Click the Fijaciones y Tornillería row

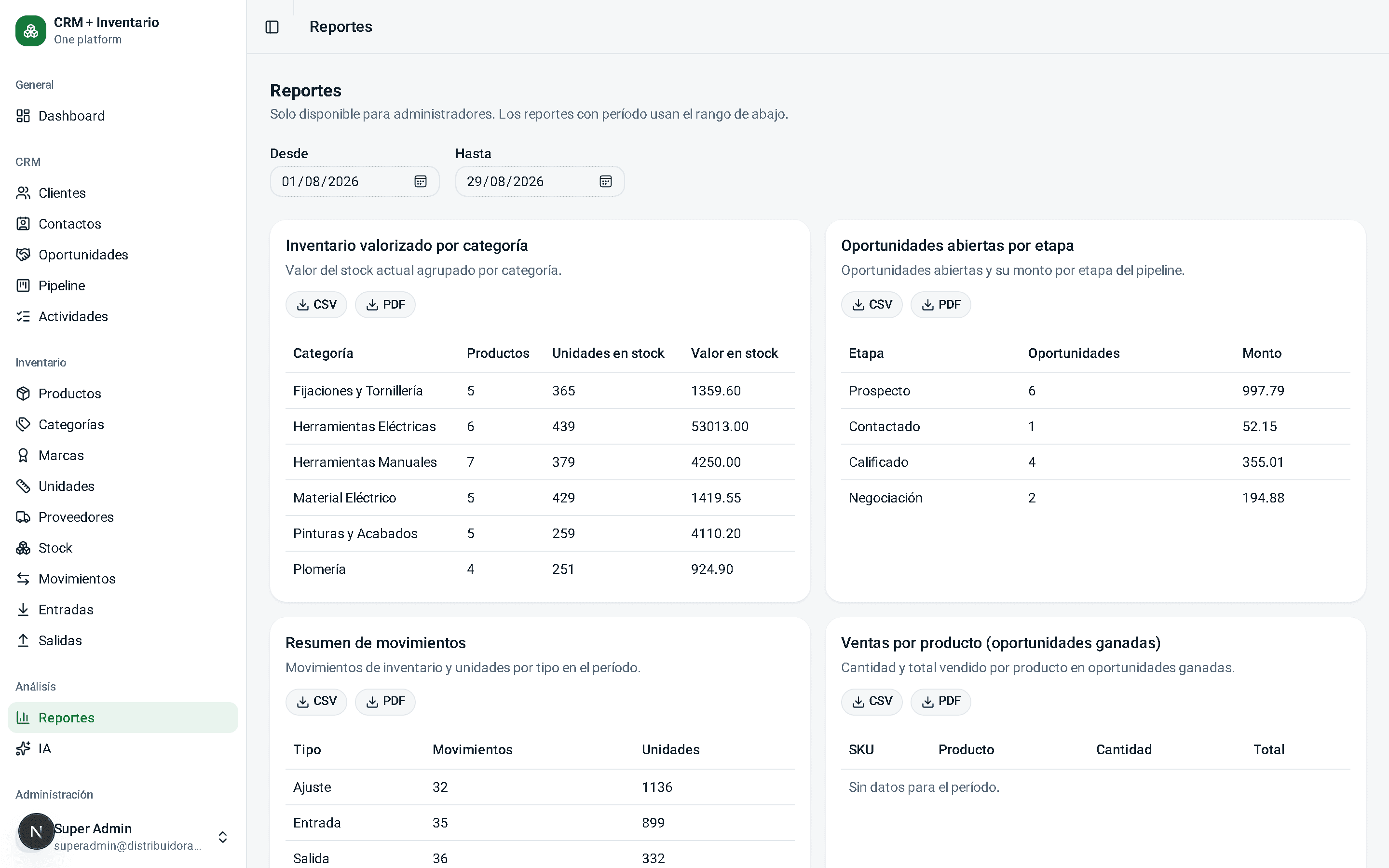(x=540, y=391)
